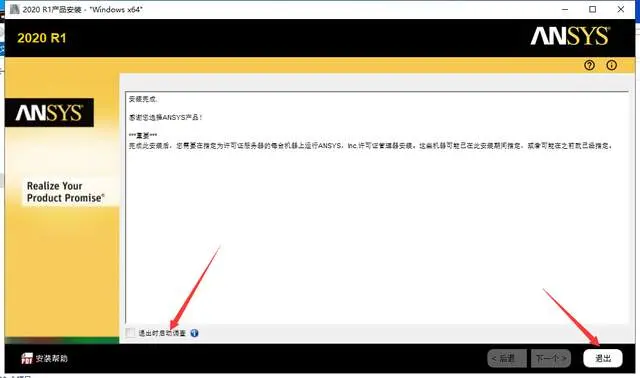This screenshot has width=640, height=378.
Task: Click the installer title bar app icon
Action: click(x=15, y=9)
